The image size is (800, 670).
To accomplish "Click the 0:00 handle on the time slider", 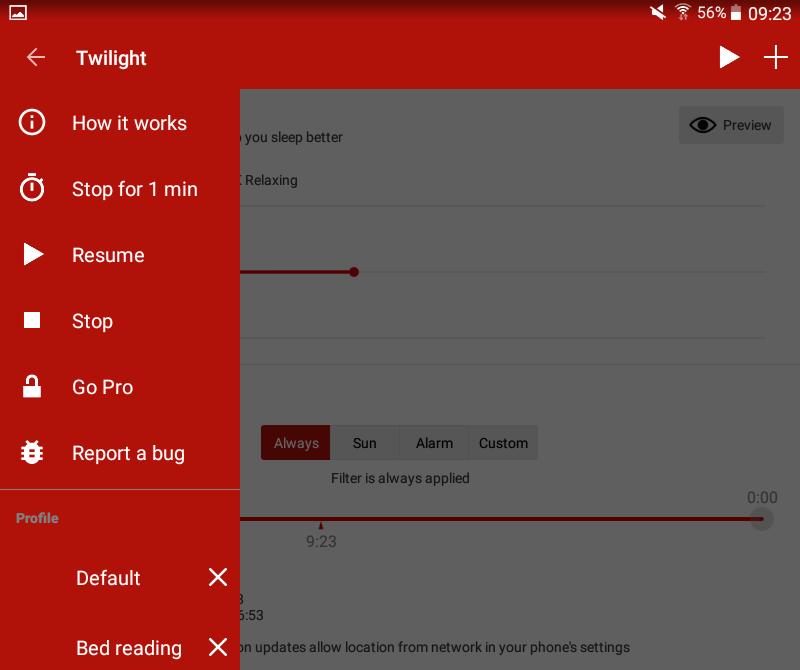I will tap(762, 519).
